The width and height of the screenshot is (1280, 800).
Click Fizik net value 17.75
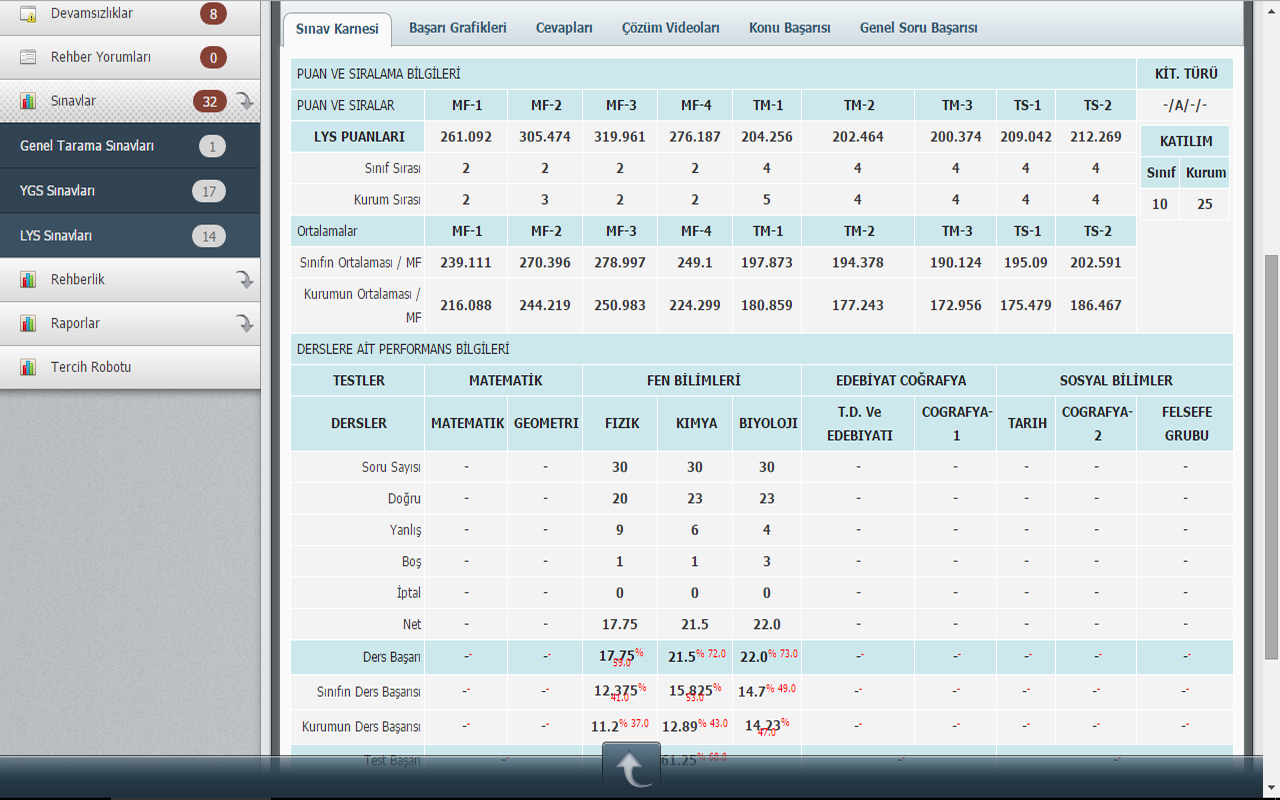[x=620, y=625]
